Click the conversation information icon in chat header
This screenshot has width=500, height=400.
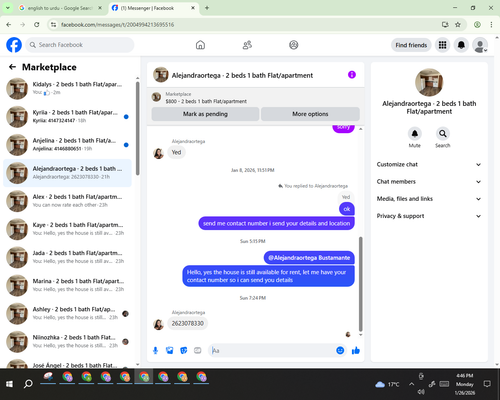click(x=352, y=75)
